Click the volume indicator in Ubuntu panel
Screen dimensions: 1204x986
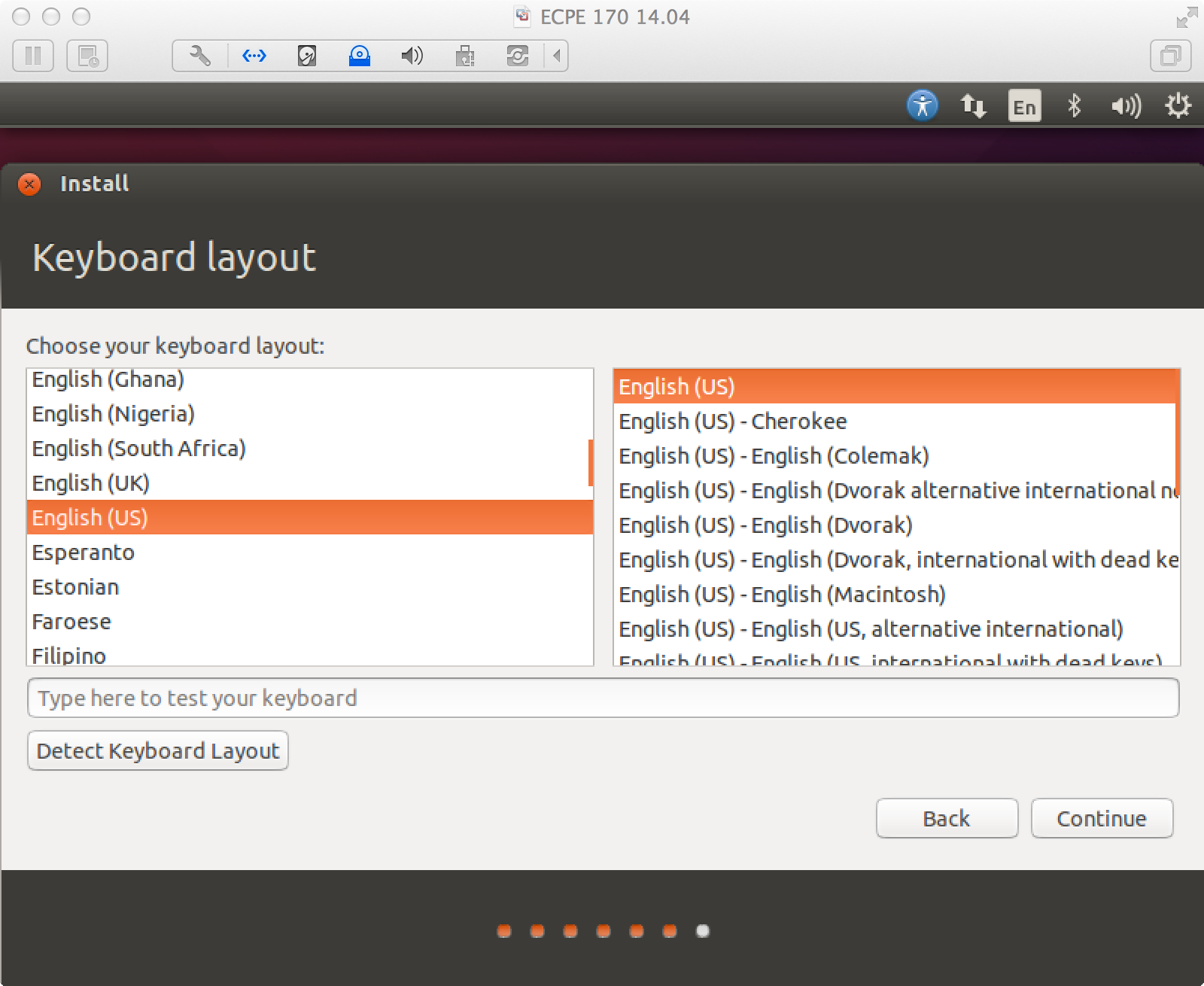[x=1126, y=106]
